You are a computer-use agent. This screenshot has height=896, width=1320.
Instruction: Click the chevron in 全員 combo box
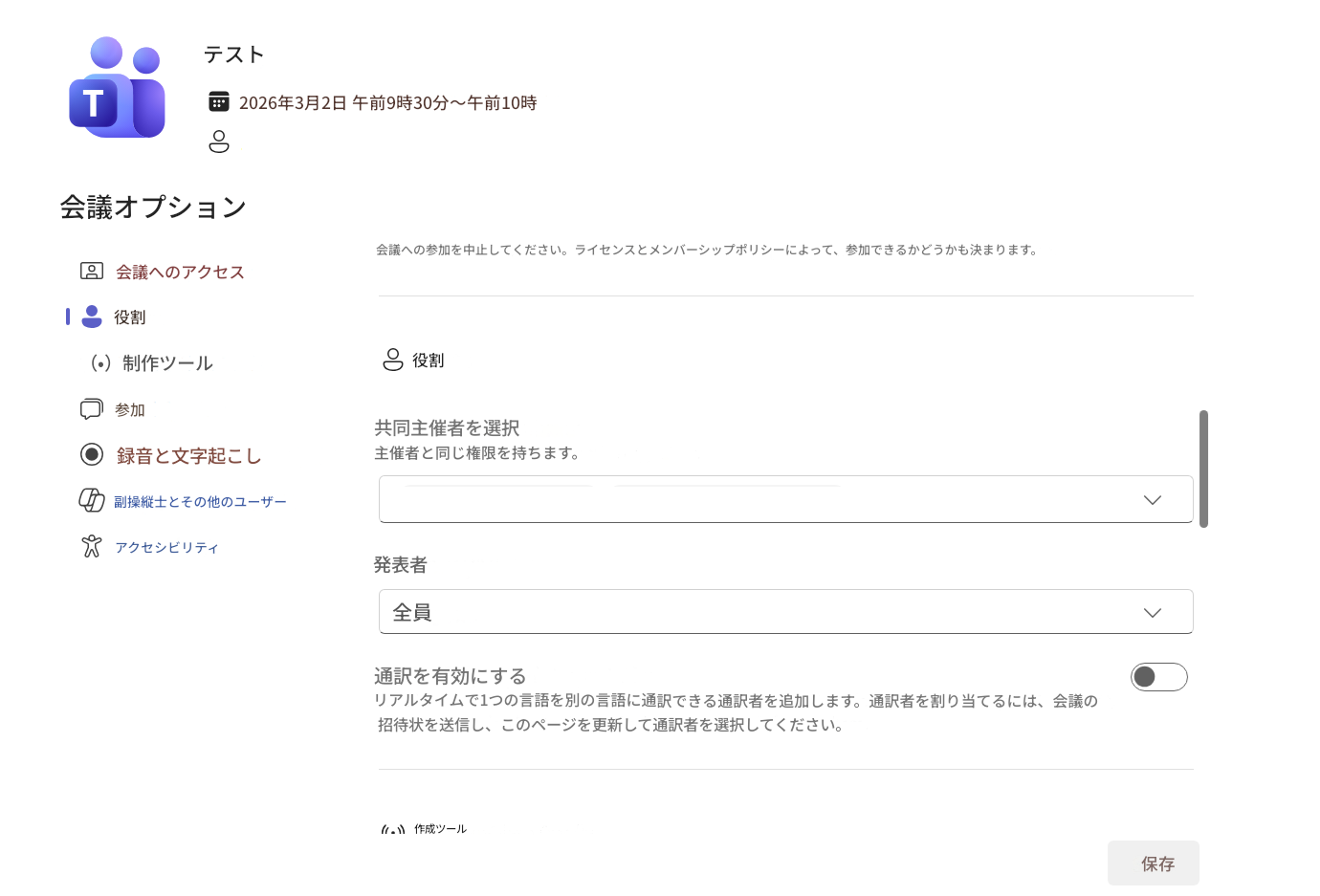pos(1153,613)
